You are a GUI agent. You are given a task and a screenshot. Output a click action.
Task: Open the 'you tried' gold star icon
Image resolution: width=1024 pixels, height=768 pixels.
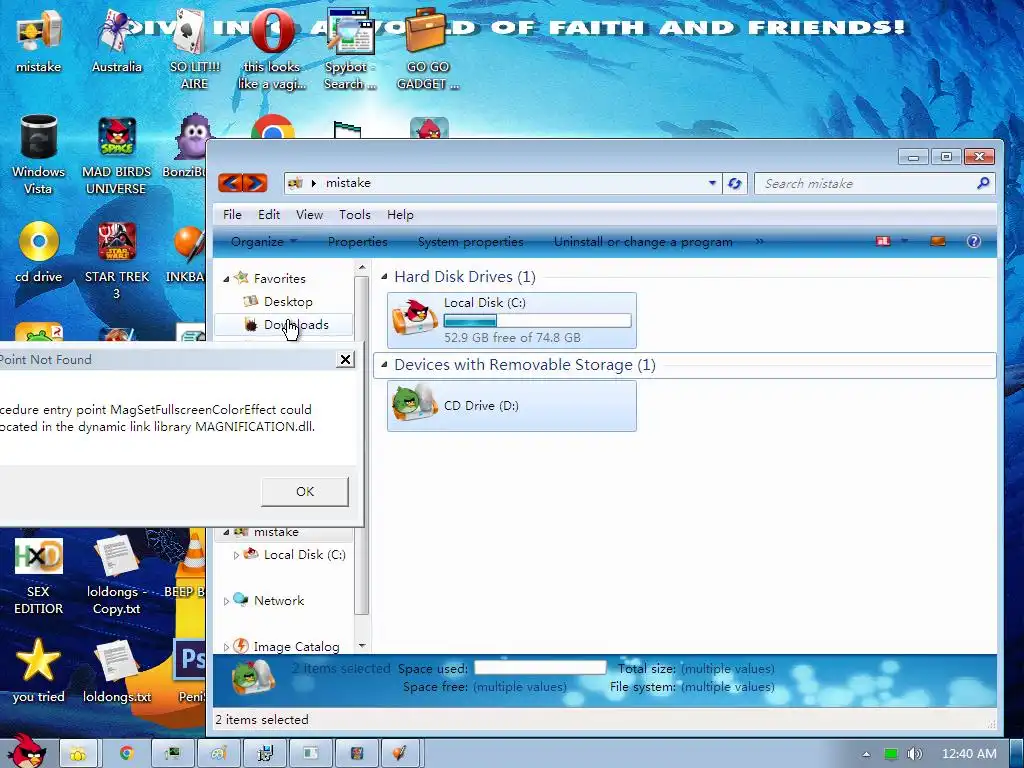tap(39, 671)
